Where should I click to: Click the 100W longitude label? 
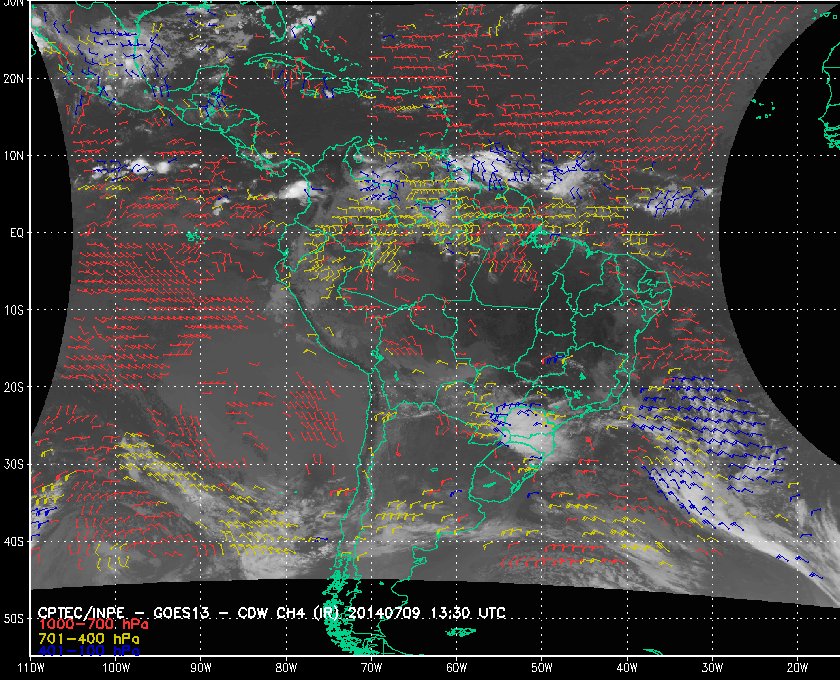tap(116, 668)
